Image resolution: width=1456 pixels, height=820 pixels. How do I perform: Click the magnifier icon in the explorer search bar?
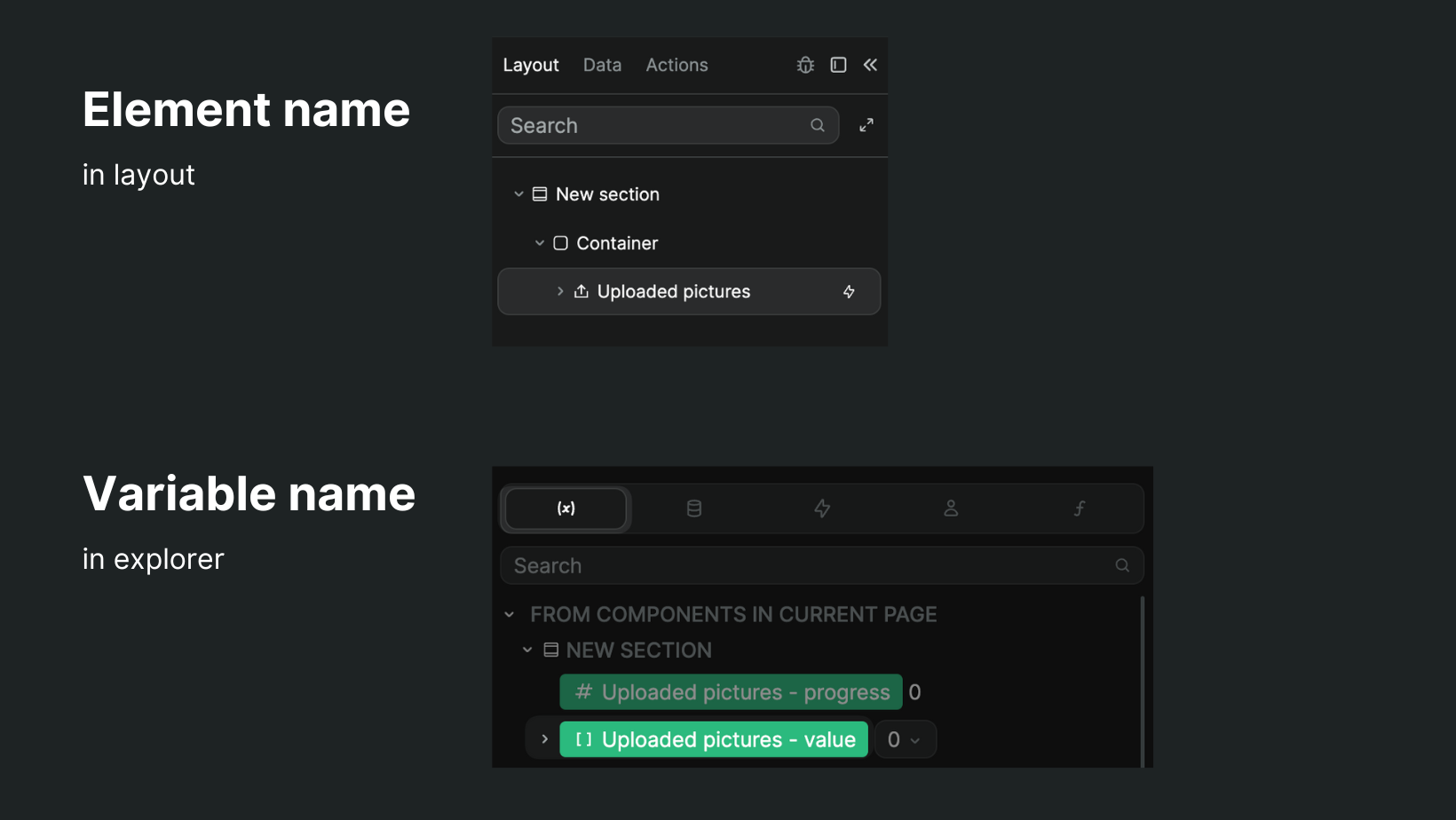(1121, 565)
